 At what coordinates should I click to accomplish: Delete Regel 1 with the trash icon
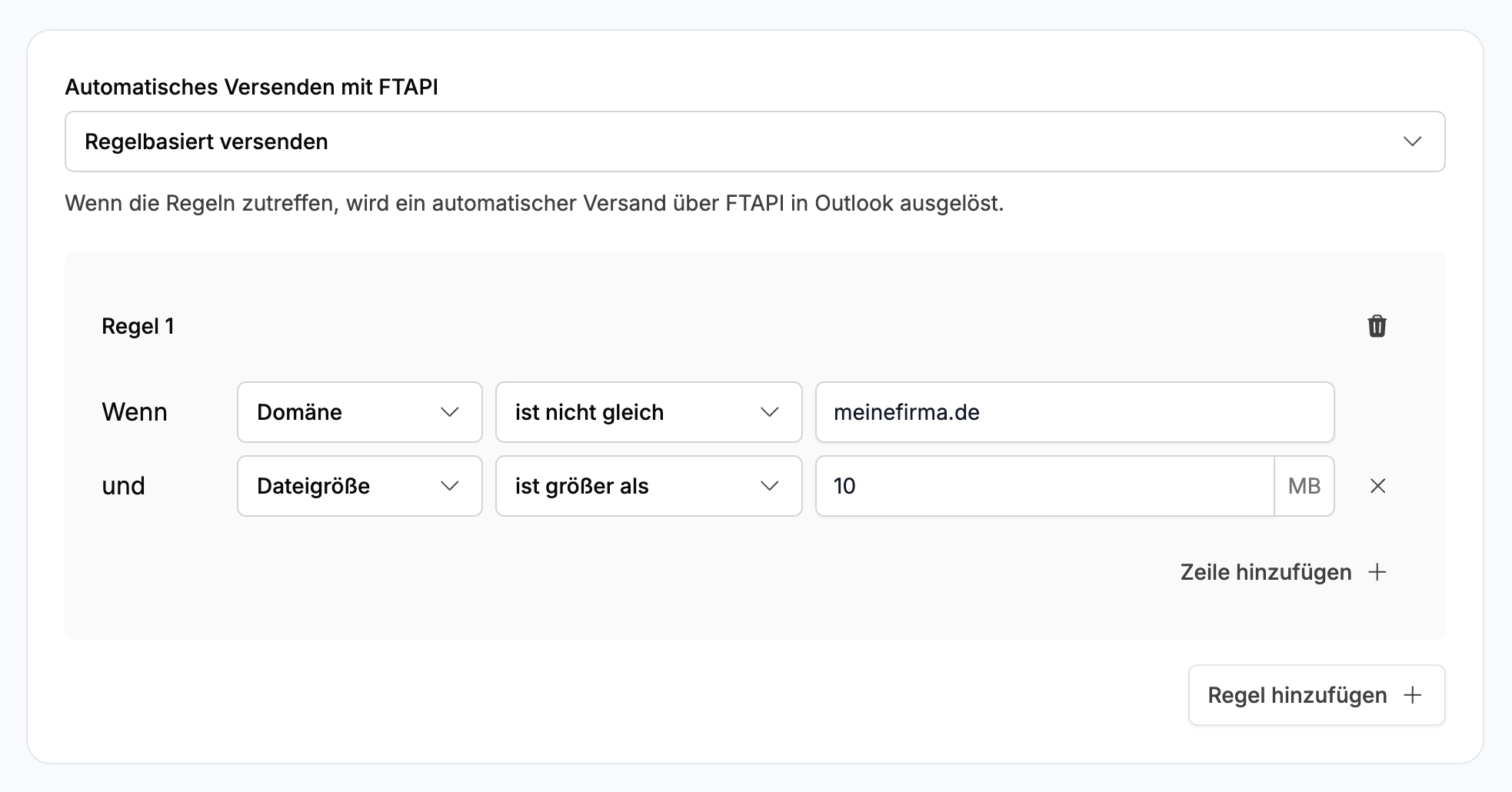pos(1377,326)
